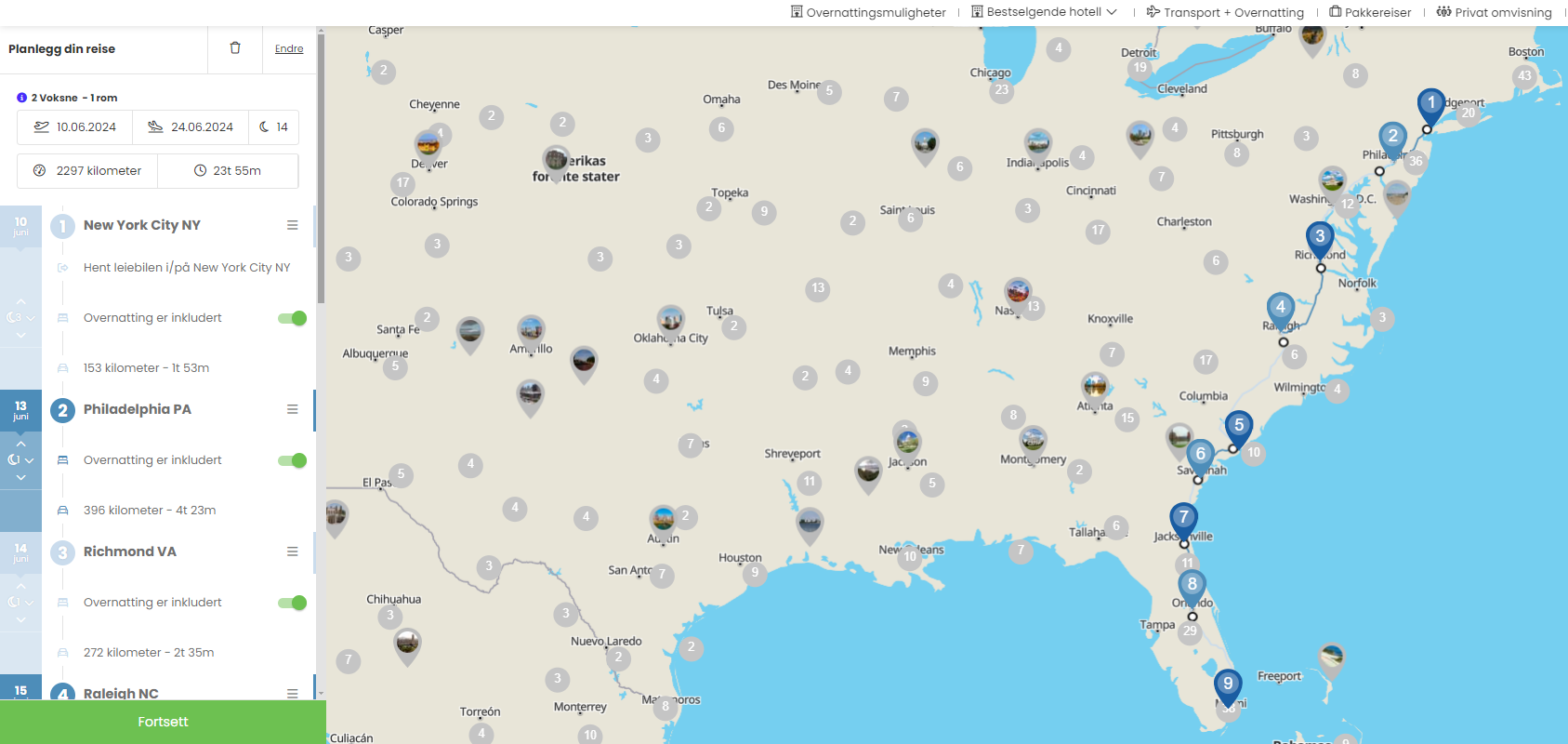
Task: Turn off Richmond VA overnight stay toggle
Action: [x=293, y=603]
